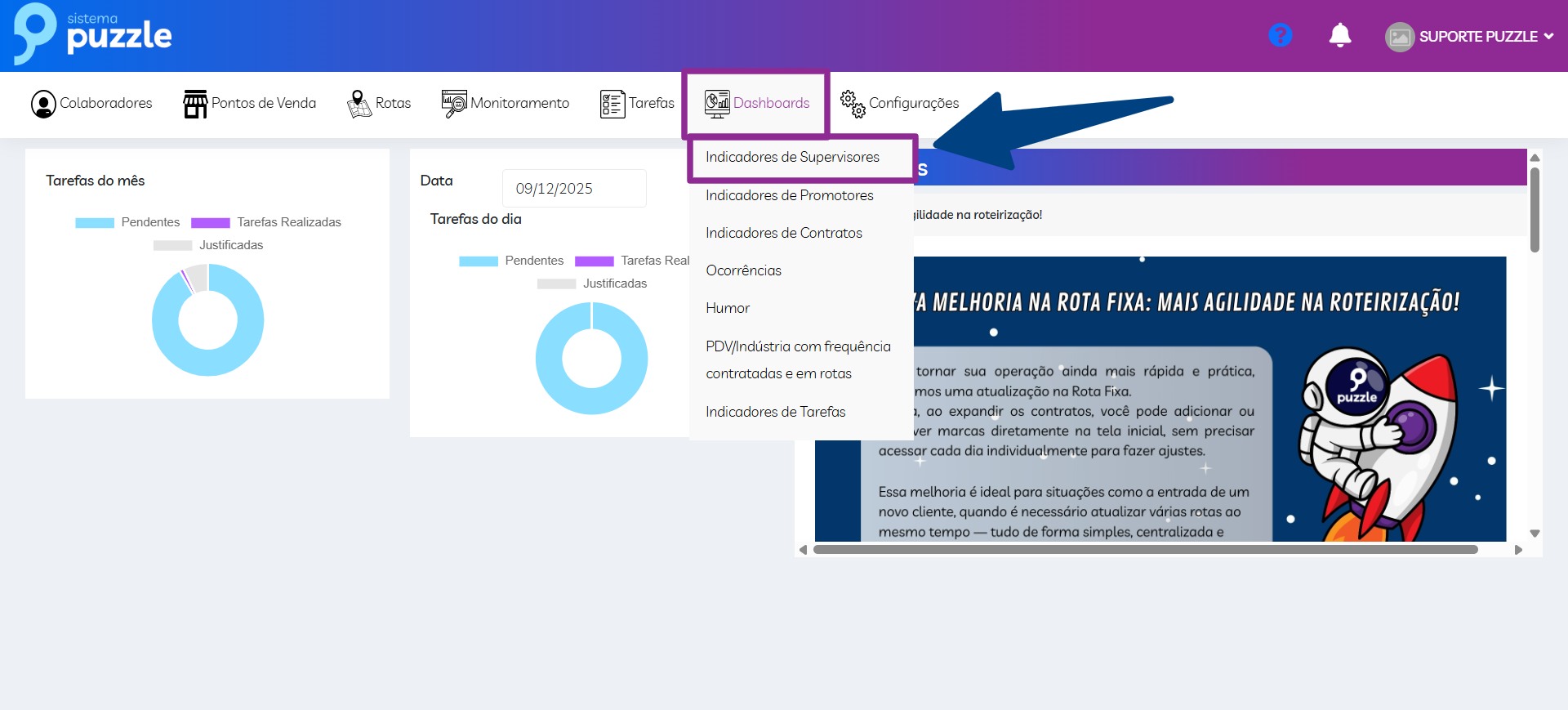Click the horizontal scrollbar under the news banner
This screenshot has height=710, width=1568.
[1145, 550]
